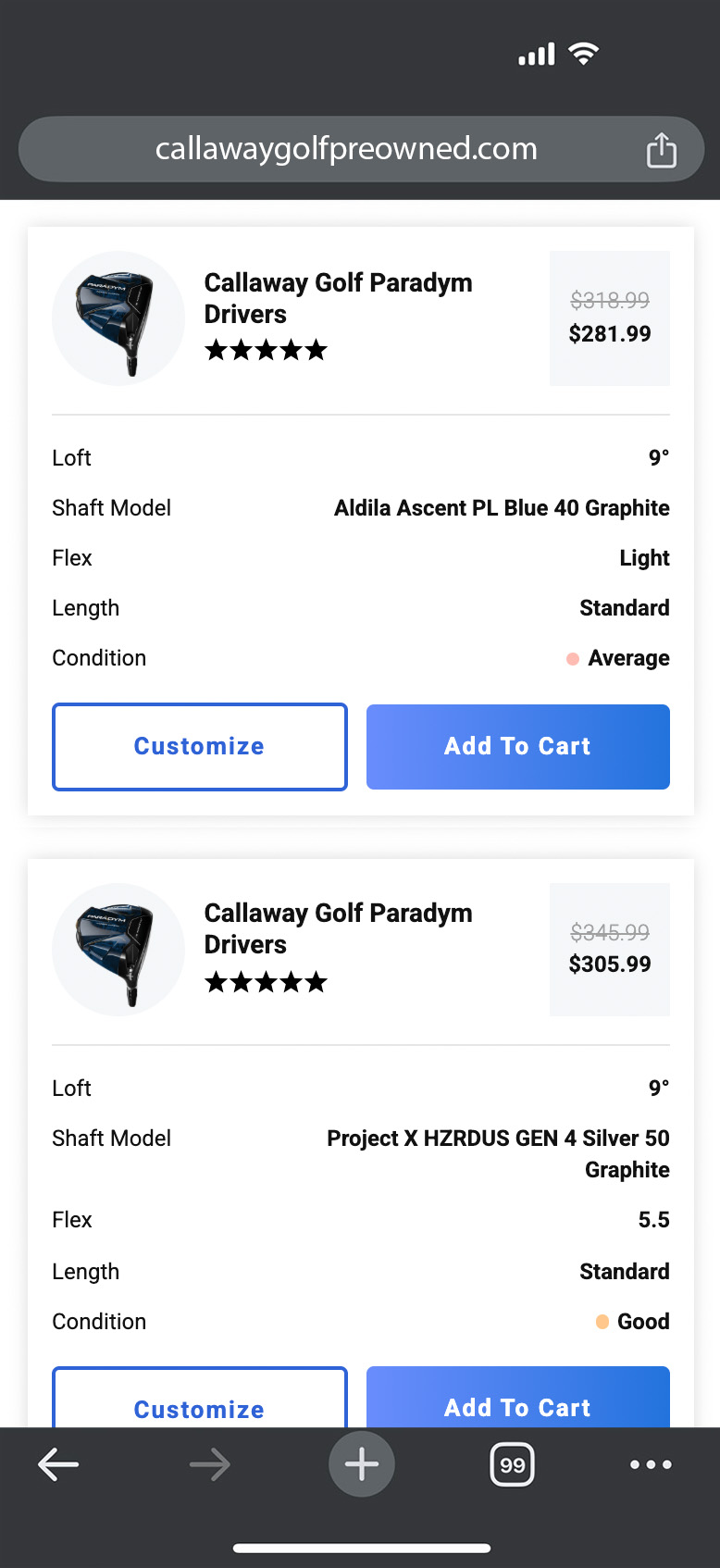Tap the second Paradym driver's star rating
This screenshot has height=1568, width=720.
[x=266, y=981]
